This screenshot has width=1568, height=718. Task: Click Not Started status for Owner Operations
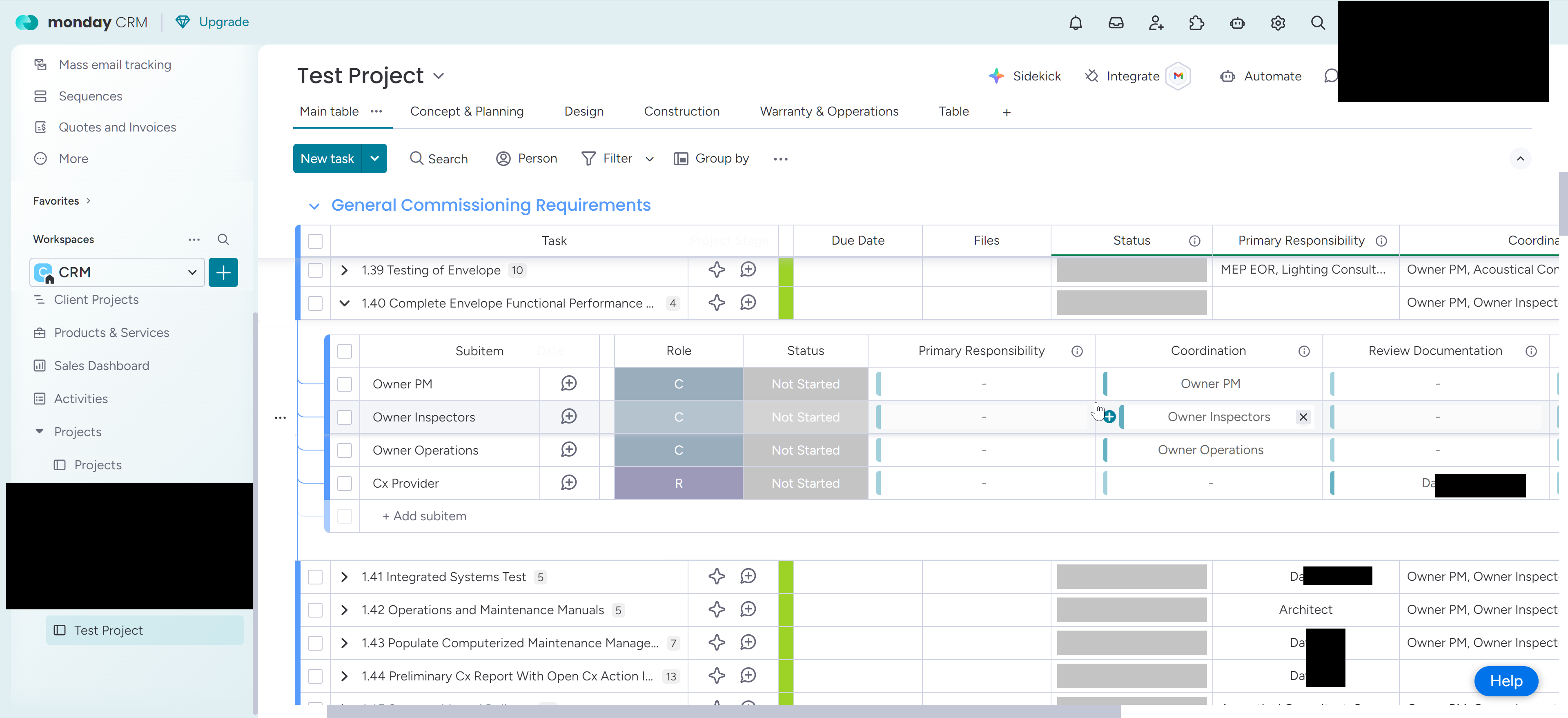coord(805,450)
